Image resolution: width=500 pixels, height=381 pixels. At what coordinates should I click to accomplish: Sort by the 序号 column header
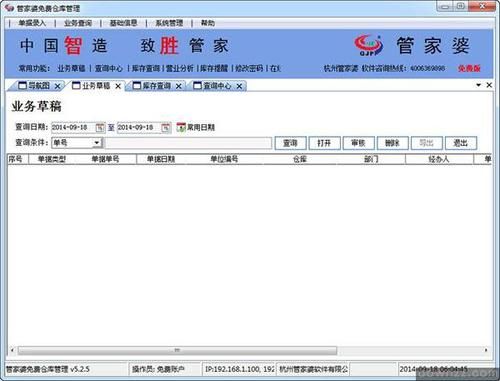pos(18,159)
